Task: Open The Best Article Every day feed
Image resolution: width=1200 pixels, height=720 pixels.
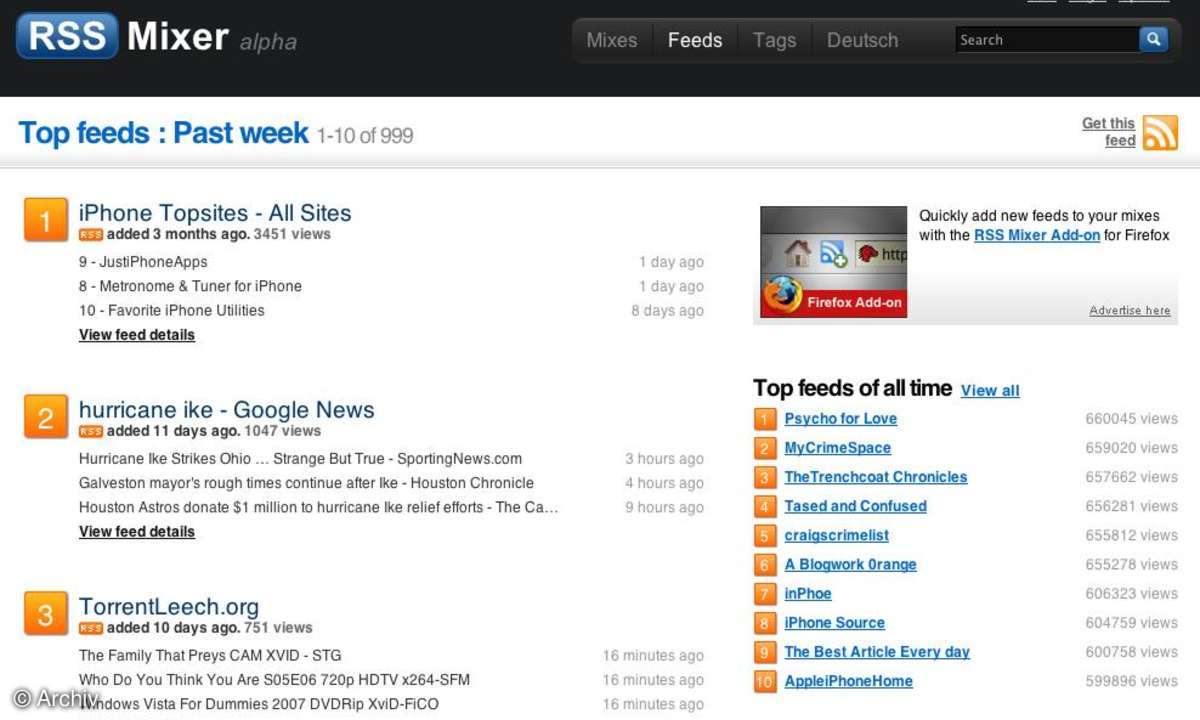Action: 877,652
